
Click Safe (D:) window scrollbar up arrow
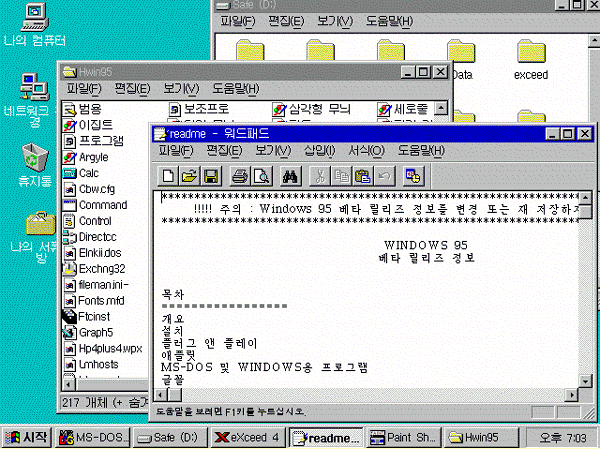pos(594,40)
